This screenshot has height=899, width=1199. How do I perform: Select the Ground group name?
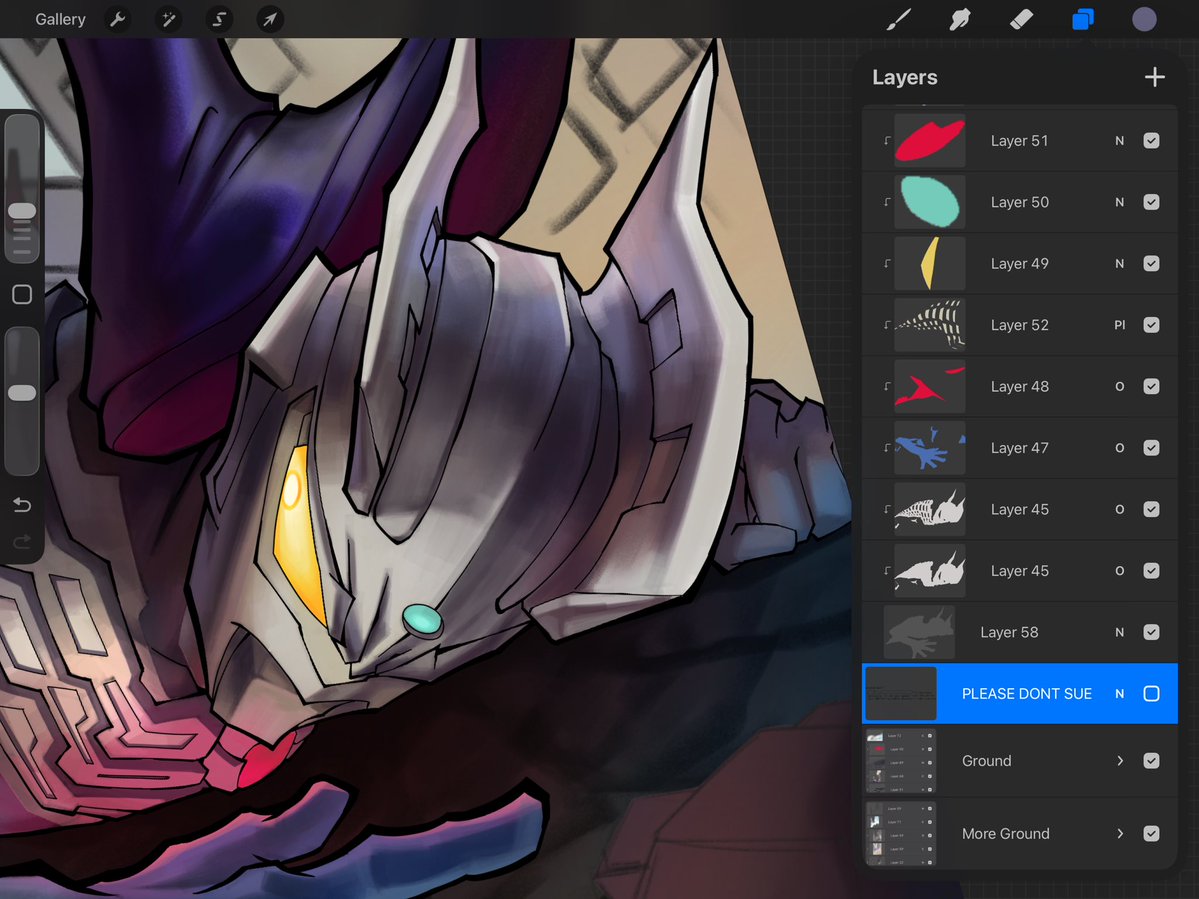[986, 761]
